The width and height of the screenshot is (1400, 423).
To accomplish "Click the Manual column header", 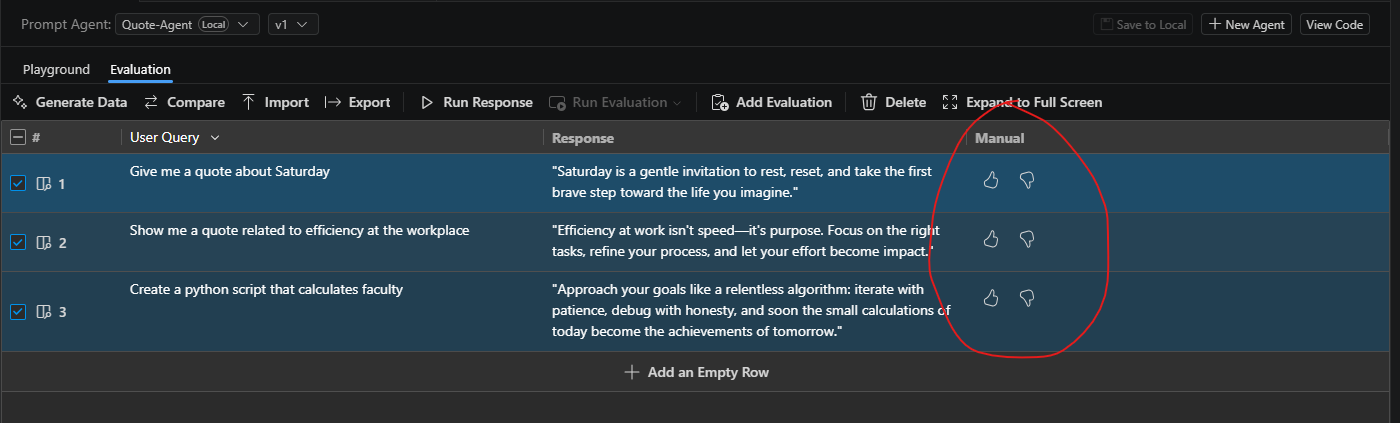I will [999, 138].
